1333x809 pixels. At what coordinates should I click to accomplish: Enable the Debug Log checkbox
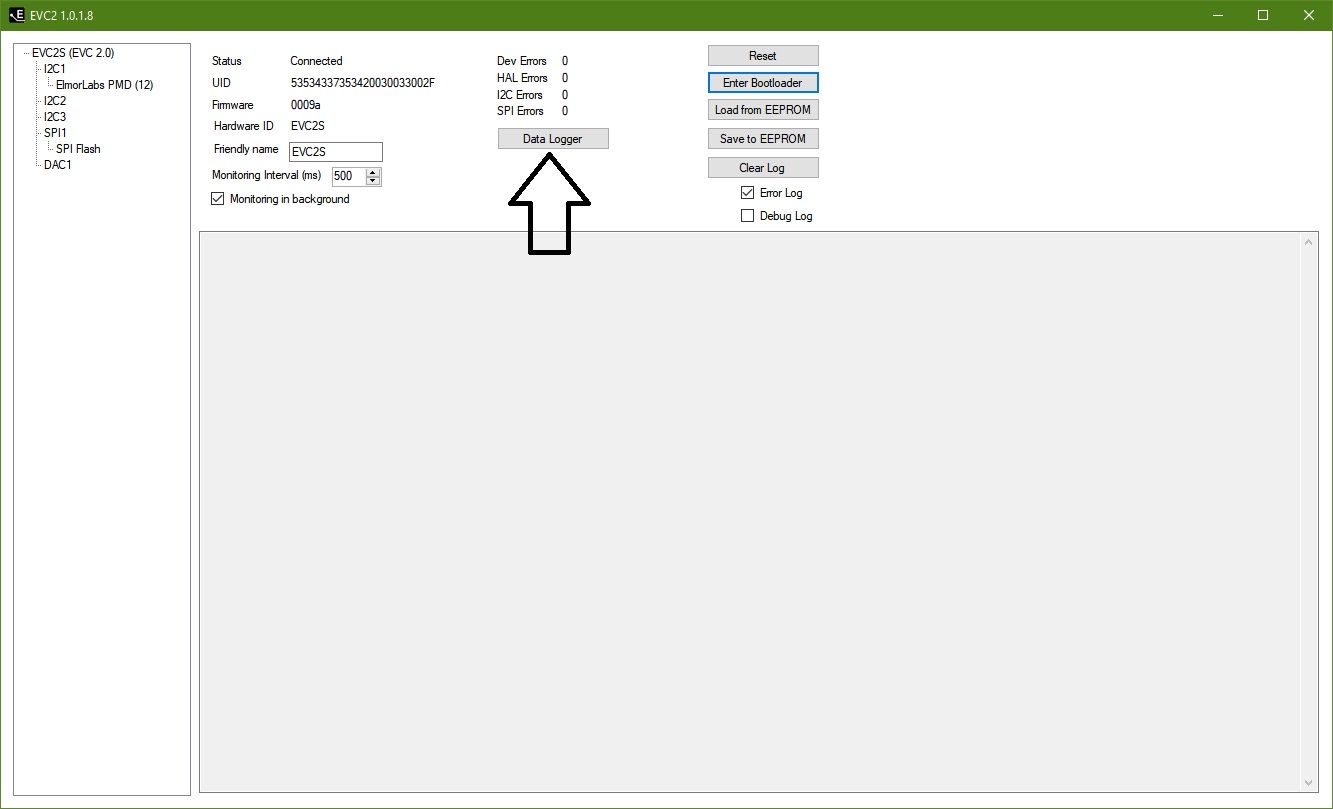(747, 216)
